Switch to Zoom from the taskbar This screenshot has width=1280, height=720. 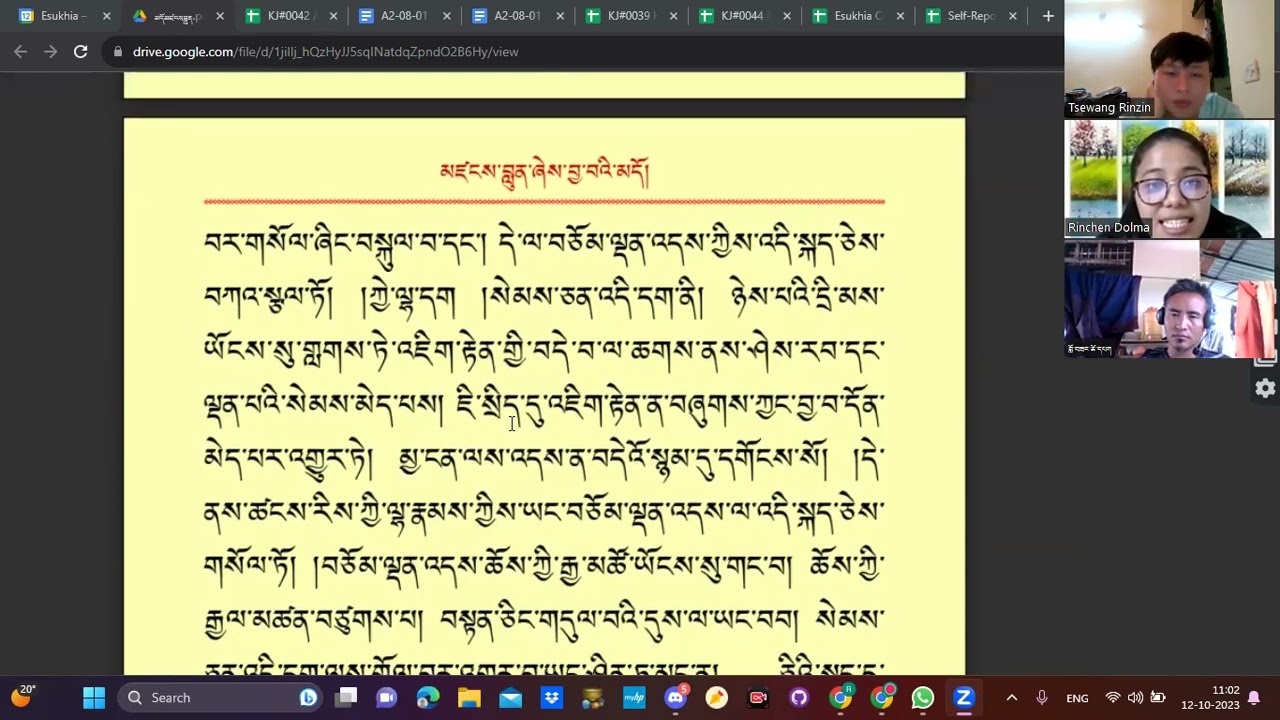(964, 697)
